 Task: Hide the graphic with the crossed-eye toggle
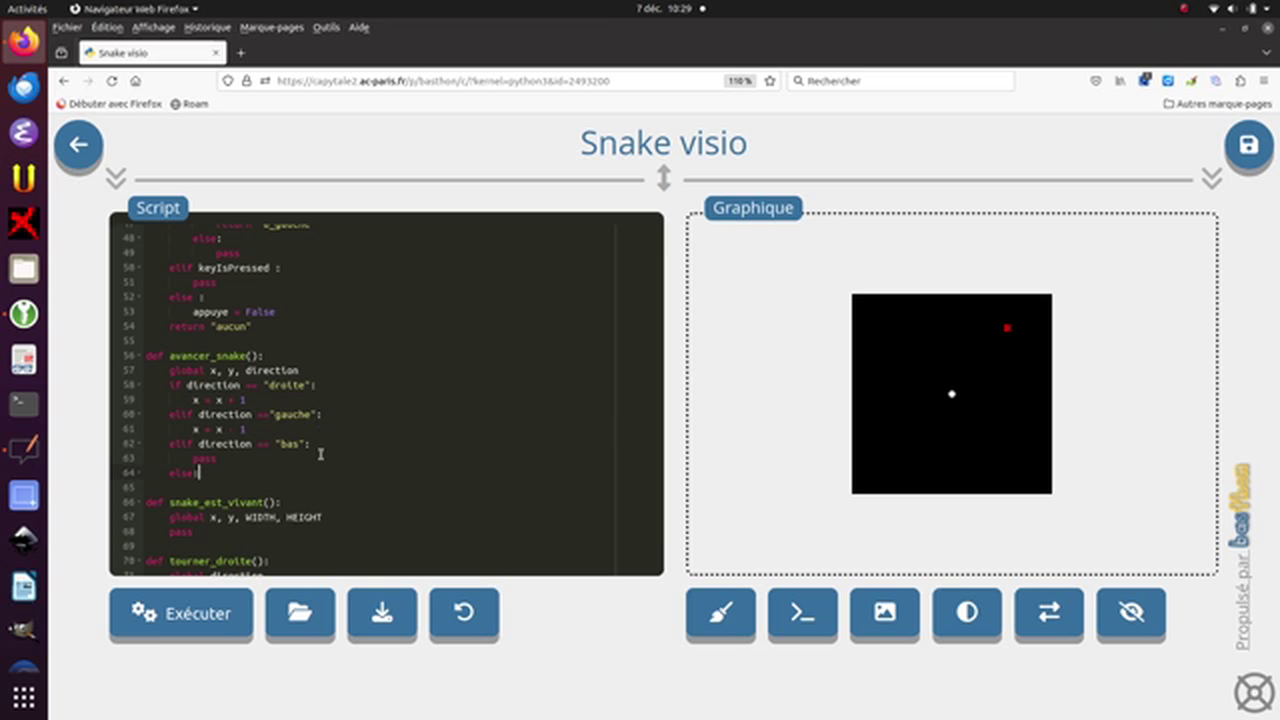(x=1130, y=613)
